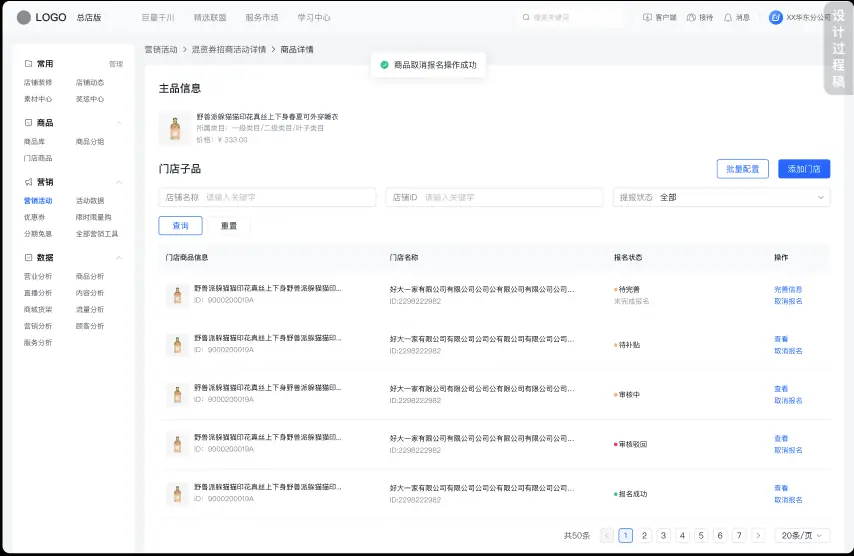Go to page 2

[644, 535]
